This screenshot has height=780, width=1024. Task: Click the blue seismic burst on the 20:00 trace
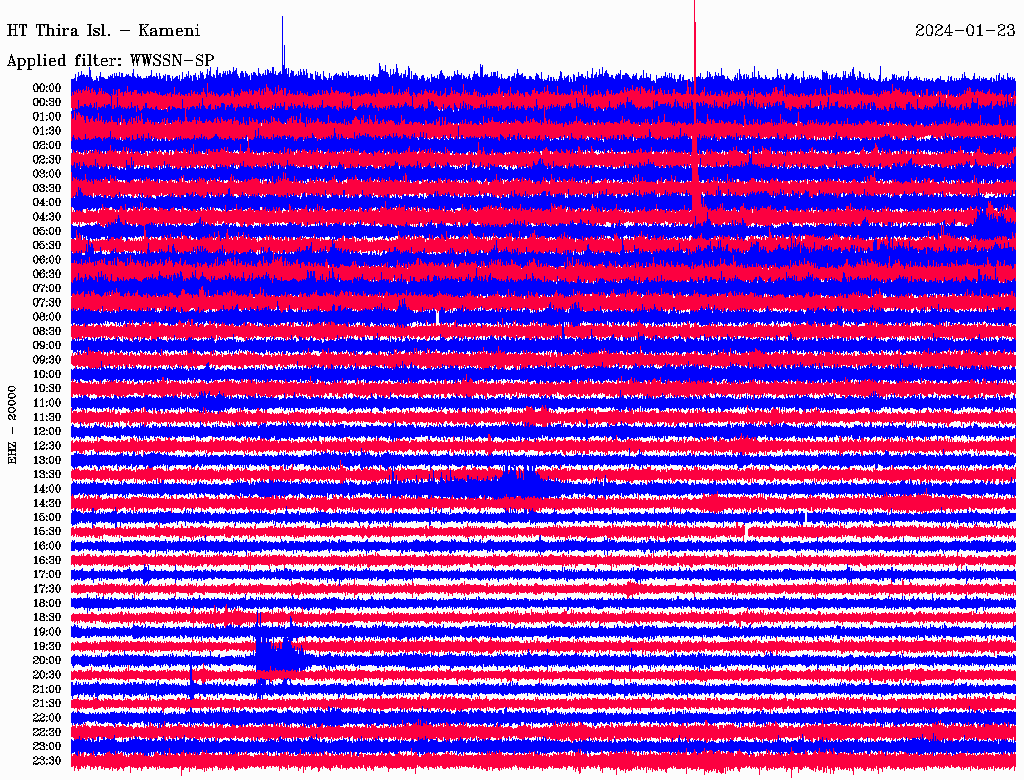tap(280, 653)
